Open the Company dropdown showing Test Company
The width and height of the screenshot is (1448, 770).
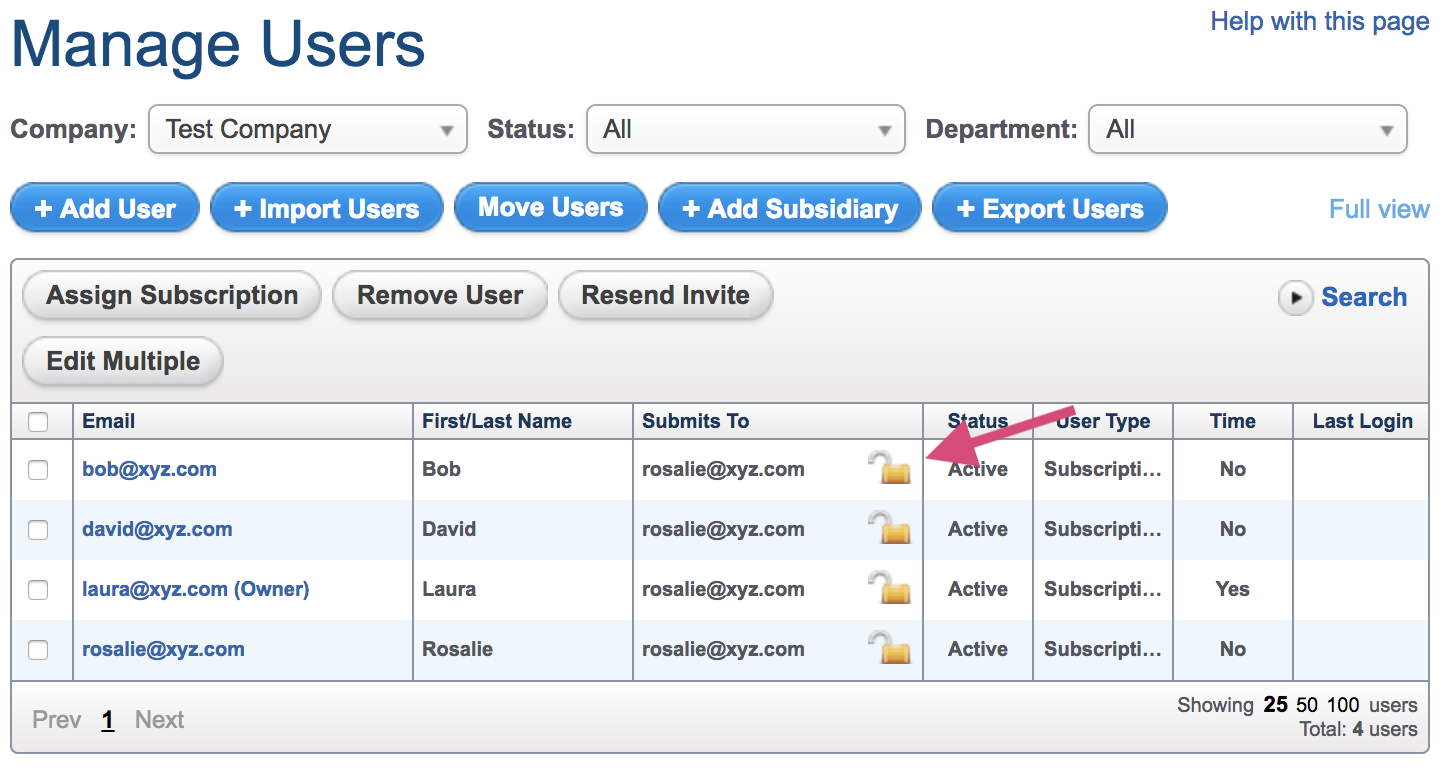[308, 129]
